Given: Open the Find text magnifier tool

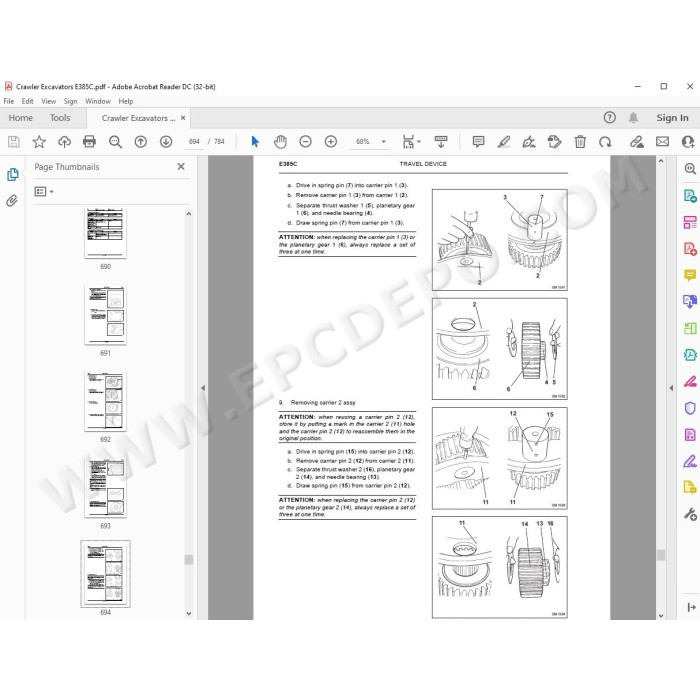Looking at the screenshot, I should (x=115, y=142).
